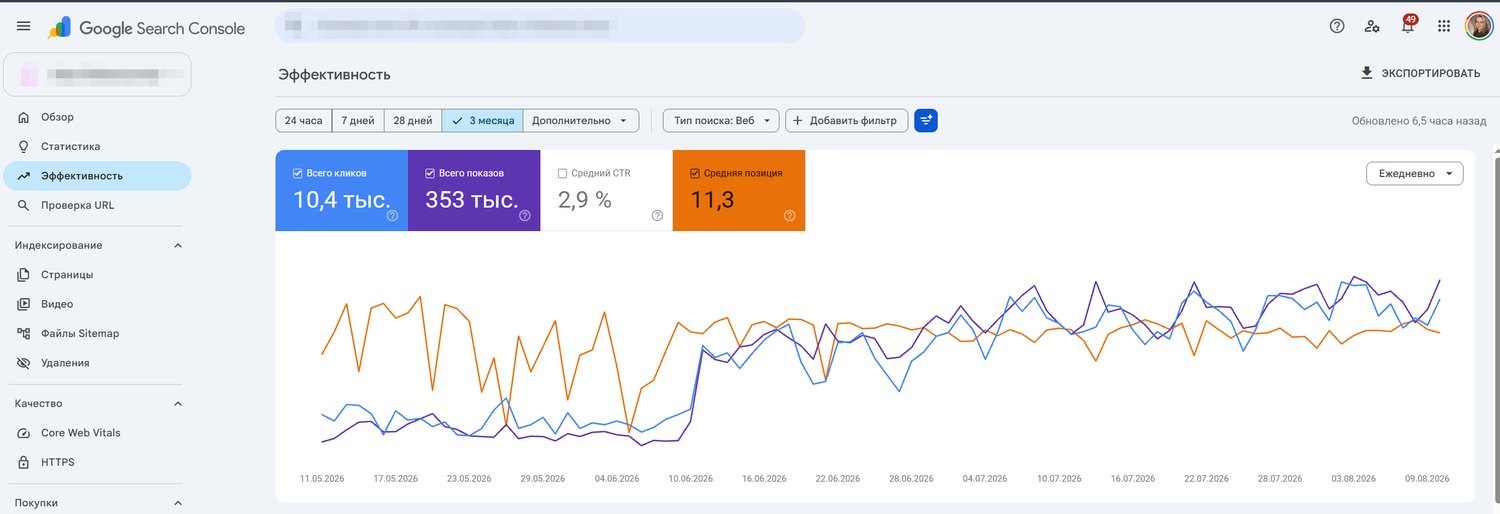Open the Тип поиска: Веб dropdown
The image size is (1500, 514).
click(721, 120)
